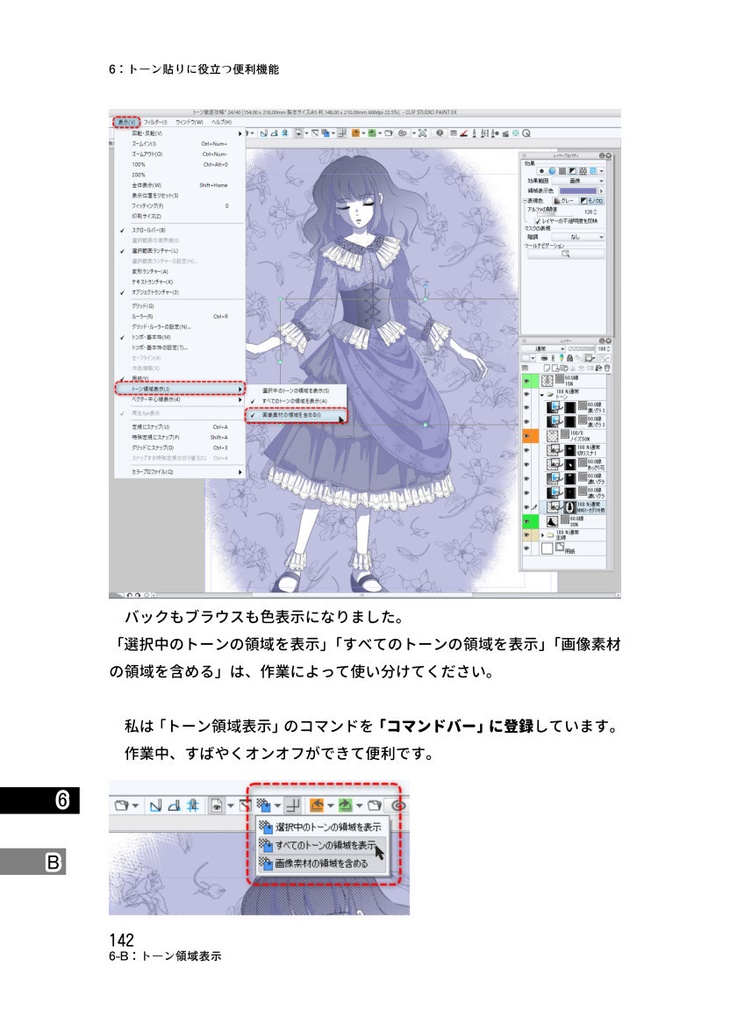This screenshot has width=730, height=1024.
Task: Hide the 主線 folder layer
Action: tap(526, 534)
